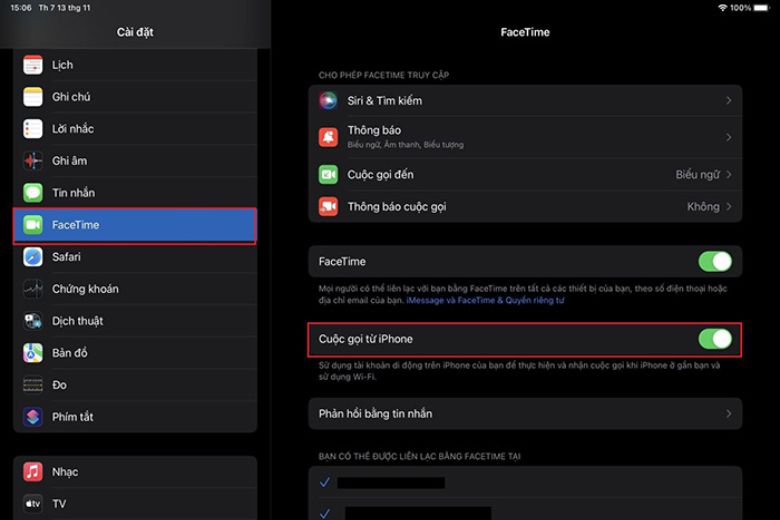Click the Không value
The image size is (780, 520).
[x=703, y=207]
